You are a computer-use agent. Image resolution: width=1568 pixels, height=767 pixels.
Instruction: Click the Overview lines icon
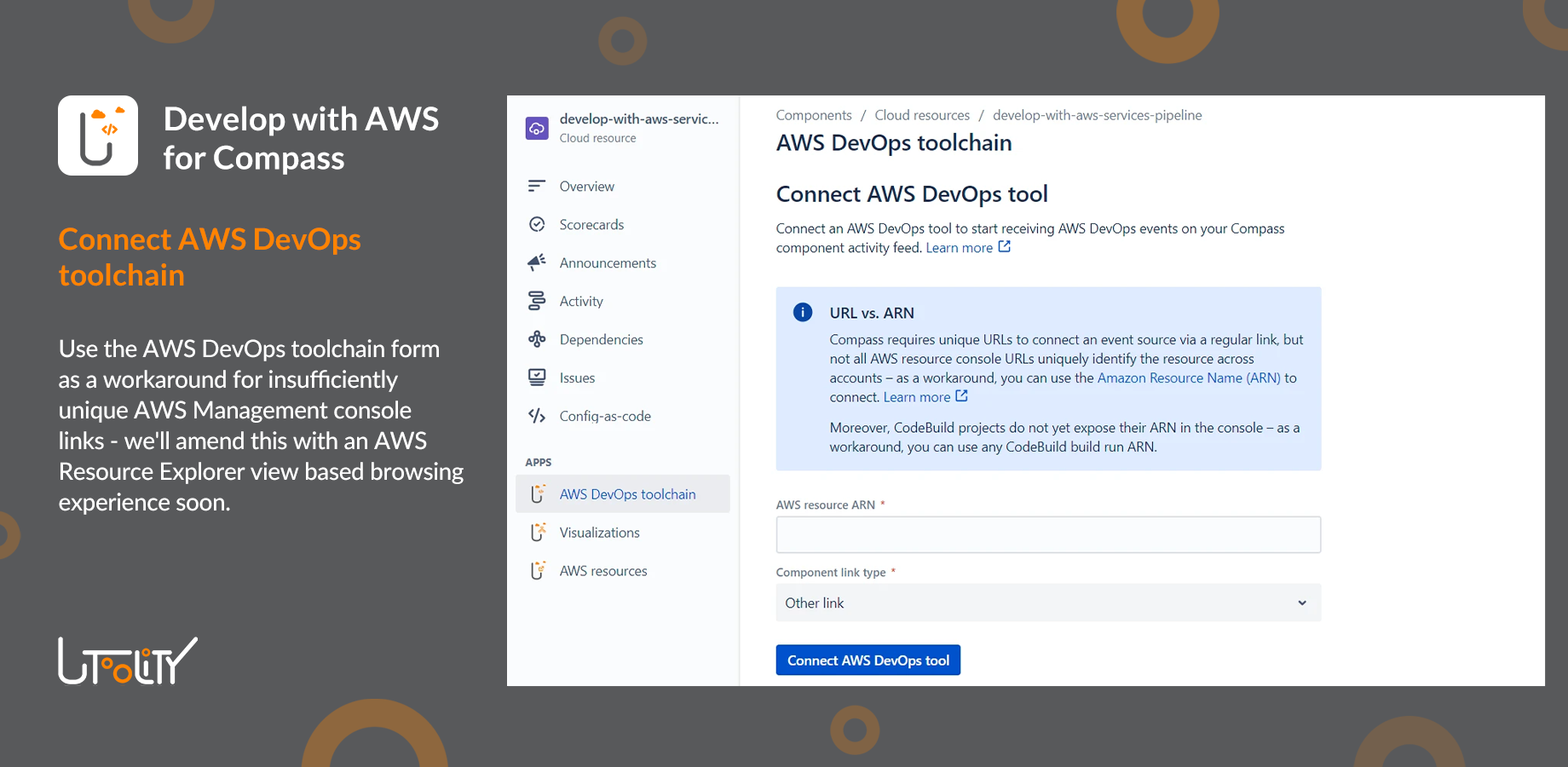pyautogui.click(x=537, y=186)
